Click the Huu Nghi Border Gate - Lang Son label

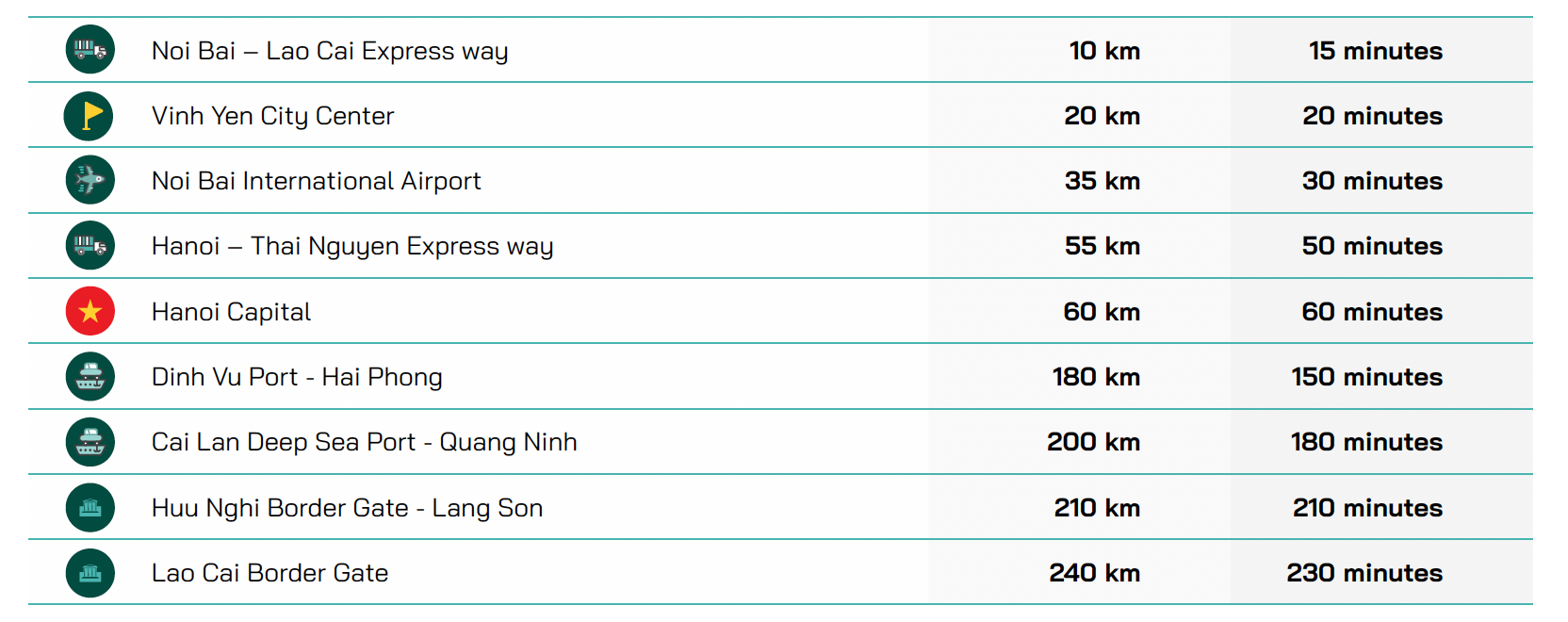click(x=347, y=508)
